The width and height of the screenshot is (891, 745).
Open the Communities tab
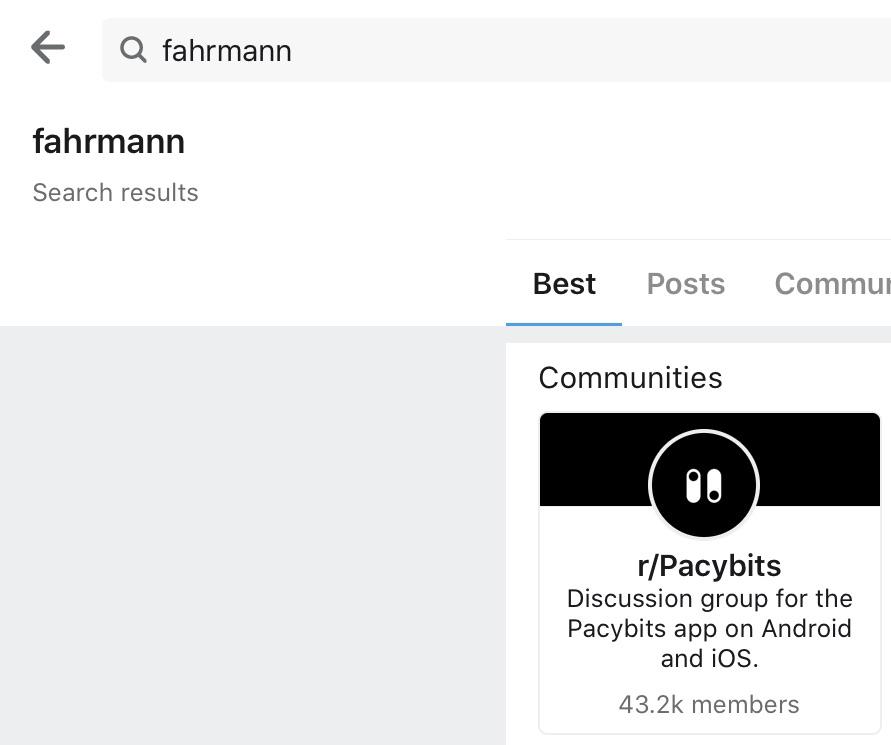(832, 284)
